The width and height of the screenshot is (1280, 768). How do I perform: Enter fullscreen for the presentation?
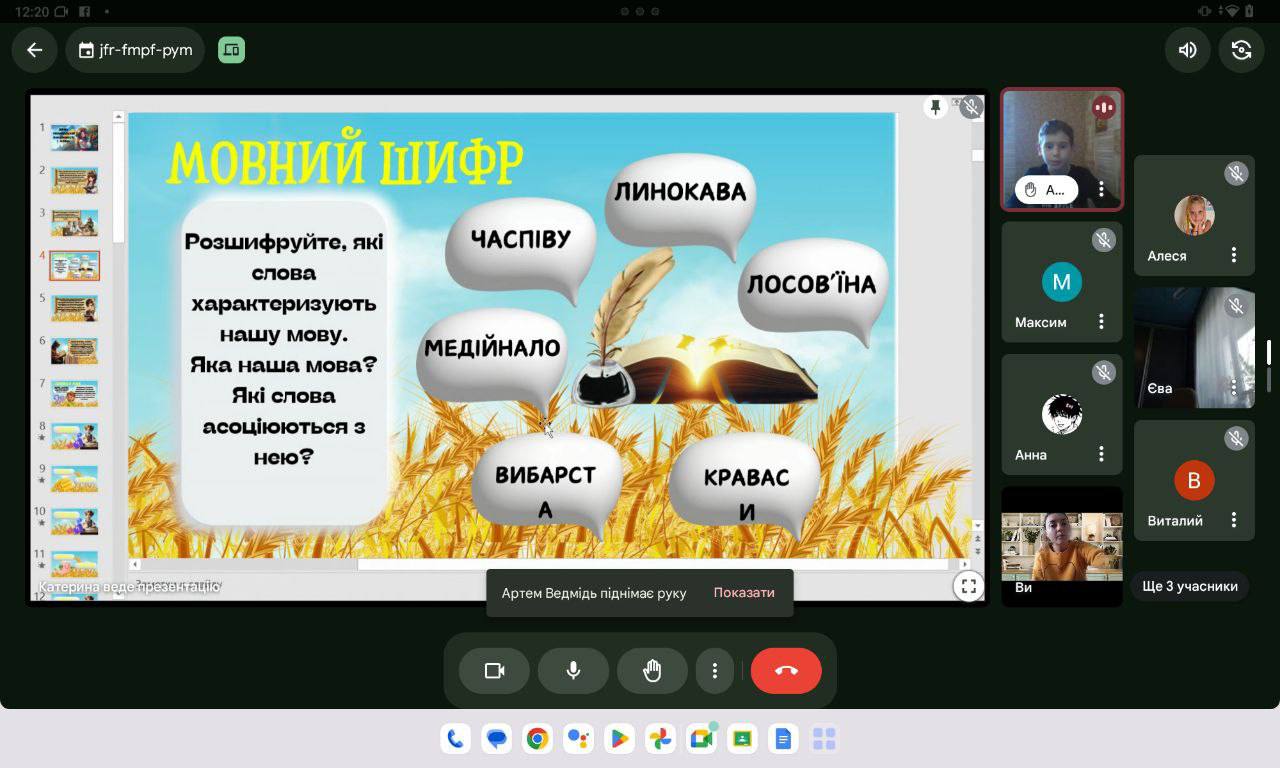968,587
